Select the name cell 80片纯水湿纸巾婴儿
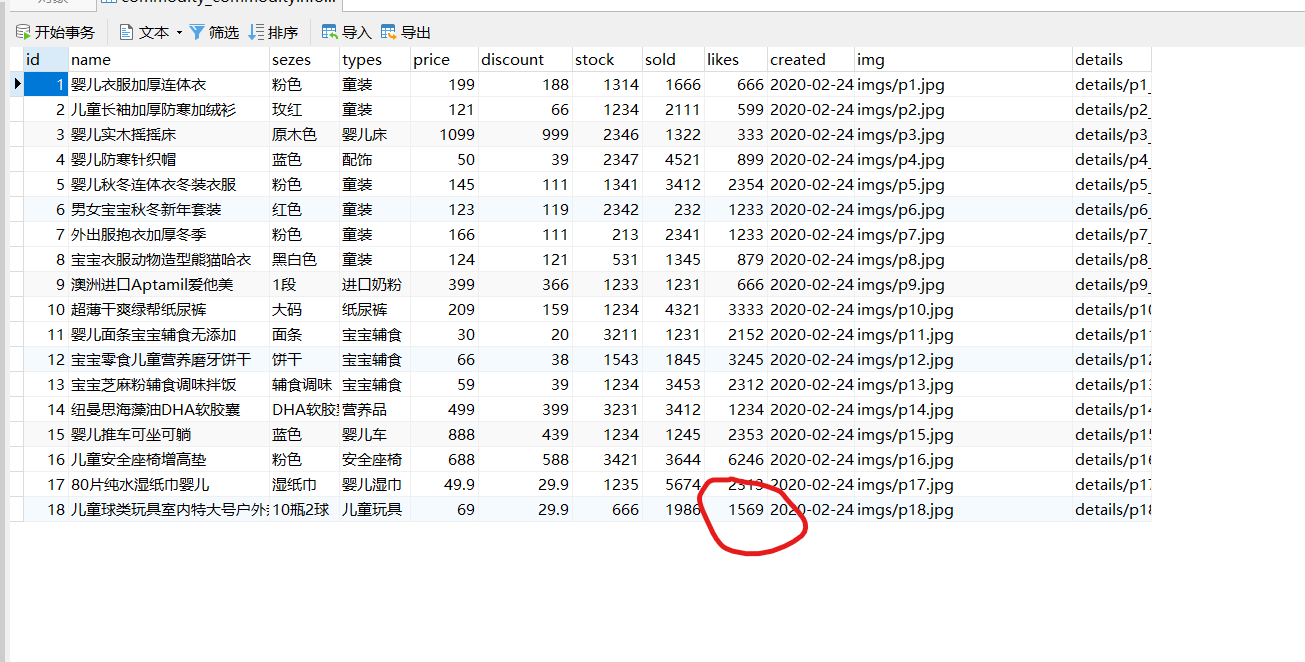The image size is (1305, 662). (168, 485)
